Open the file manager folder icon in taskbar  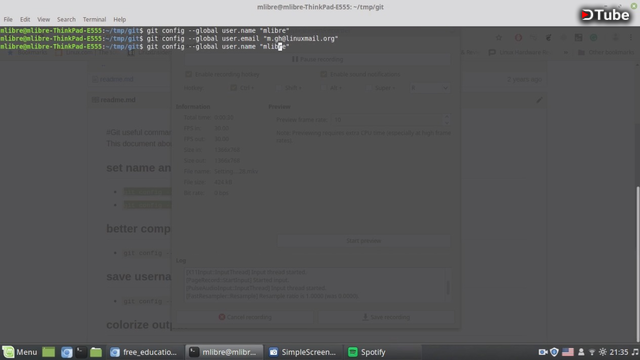click(x=96, y=352)
